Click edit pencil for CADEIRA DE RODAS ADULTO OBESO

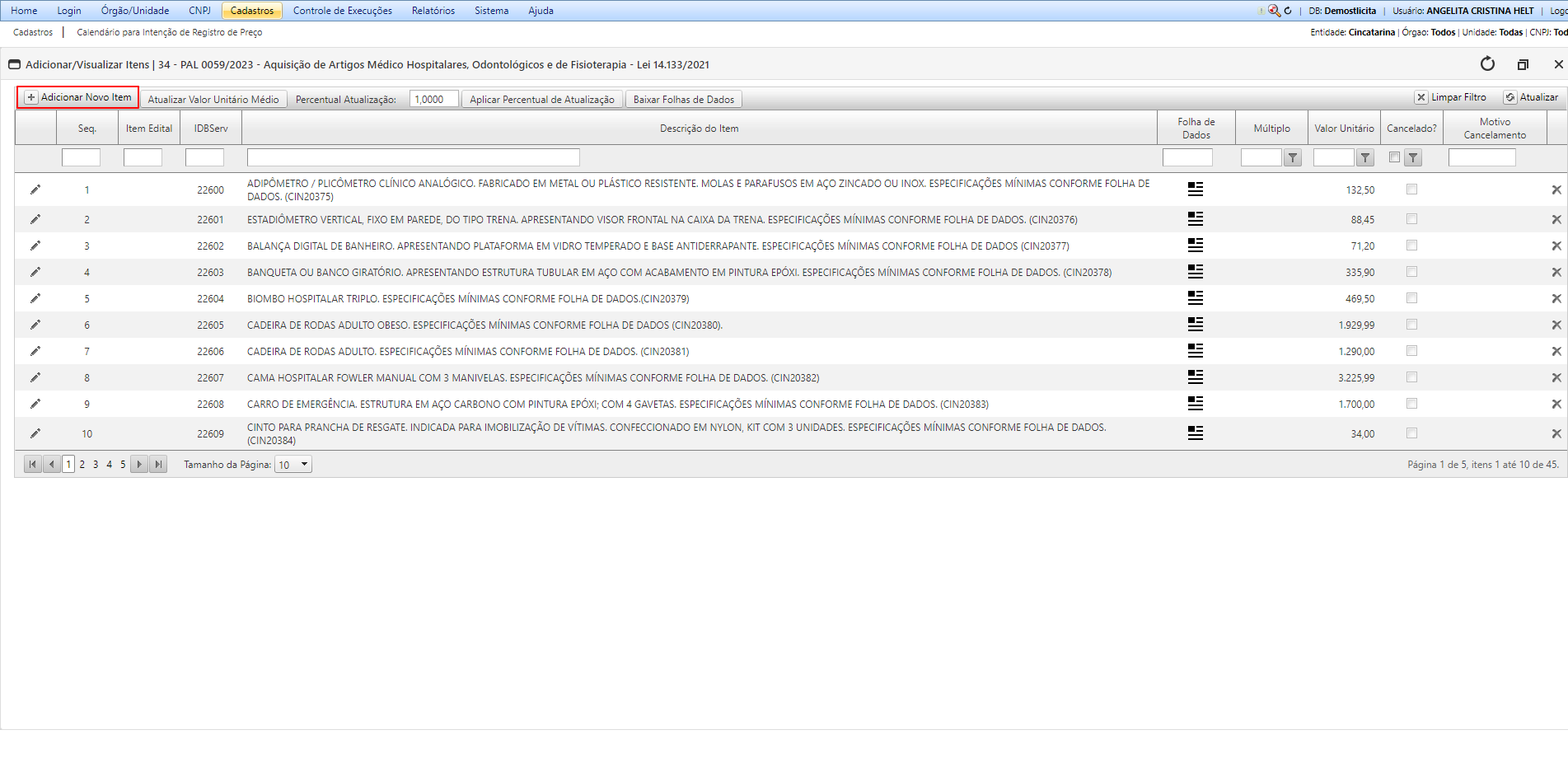(35, 325)
